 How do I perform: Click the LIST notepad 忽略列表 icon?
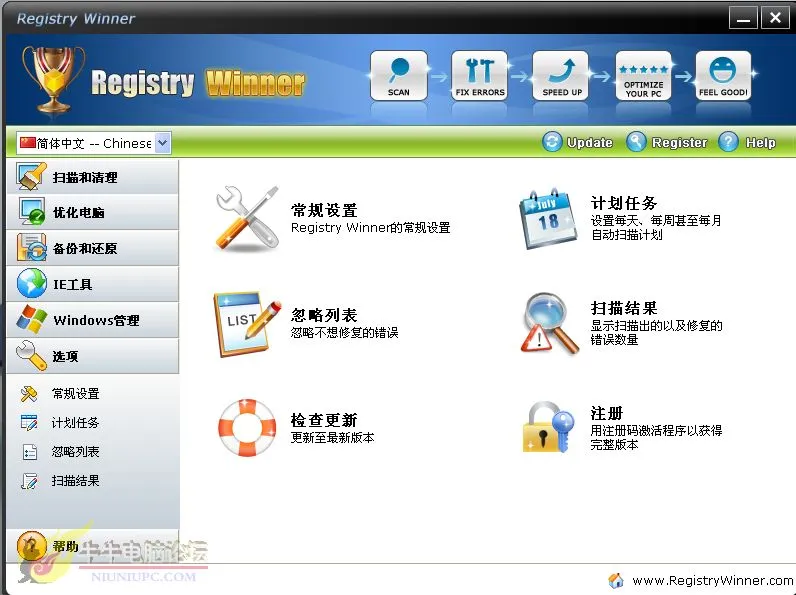pos(247,324)
